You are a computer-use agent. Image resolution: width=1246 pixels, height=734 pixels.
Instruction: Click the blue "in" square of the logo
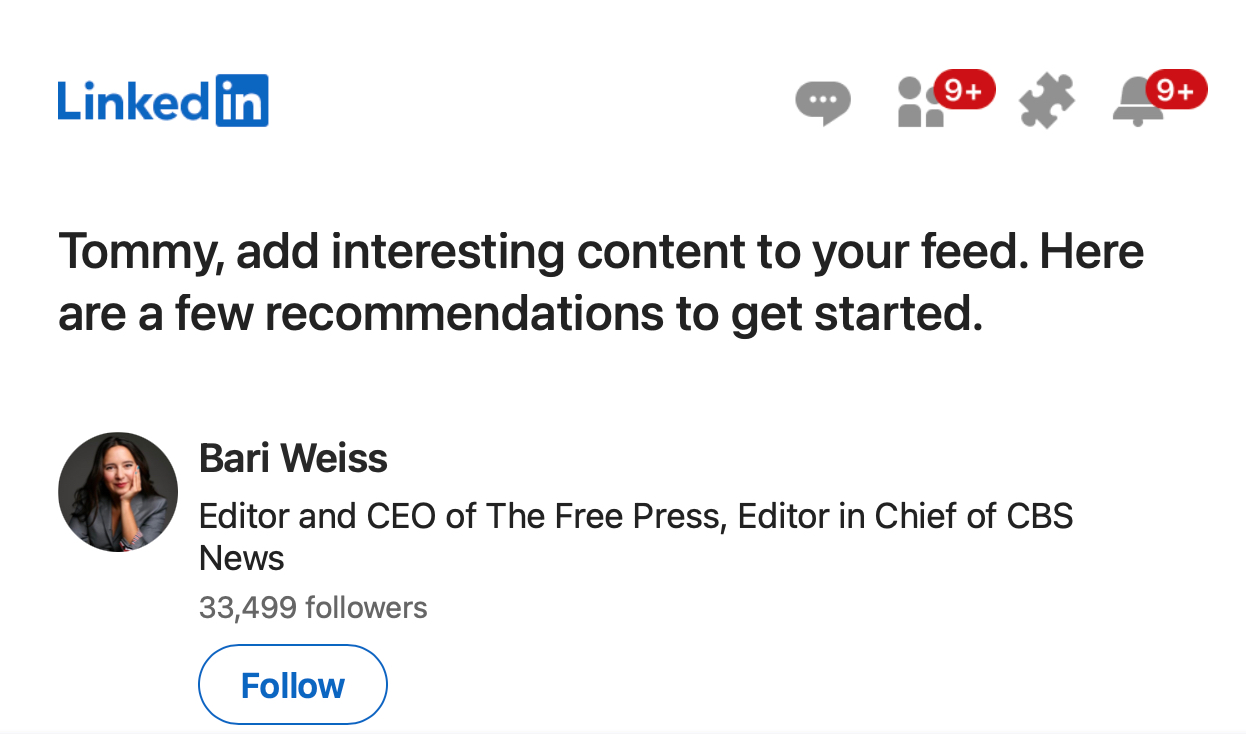coord(242,102)
